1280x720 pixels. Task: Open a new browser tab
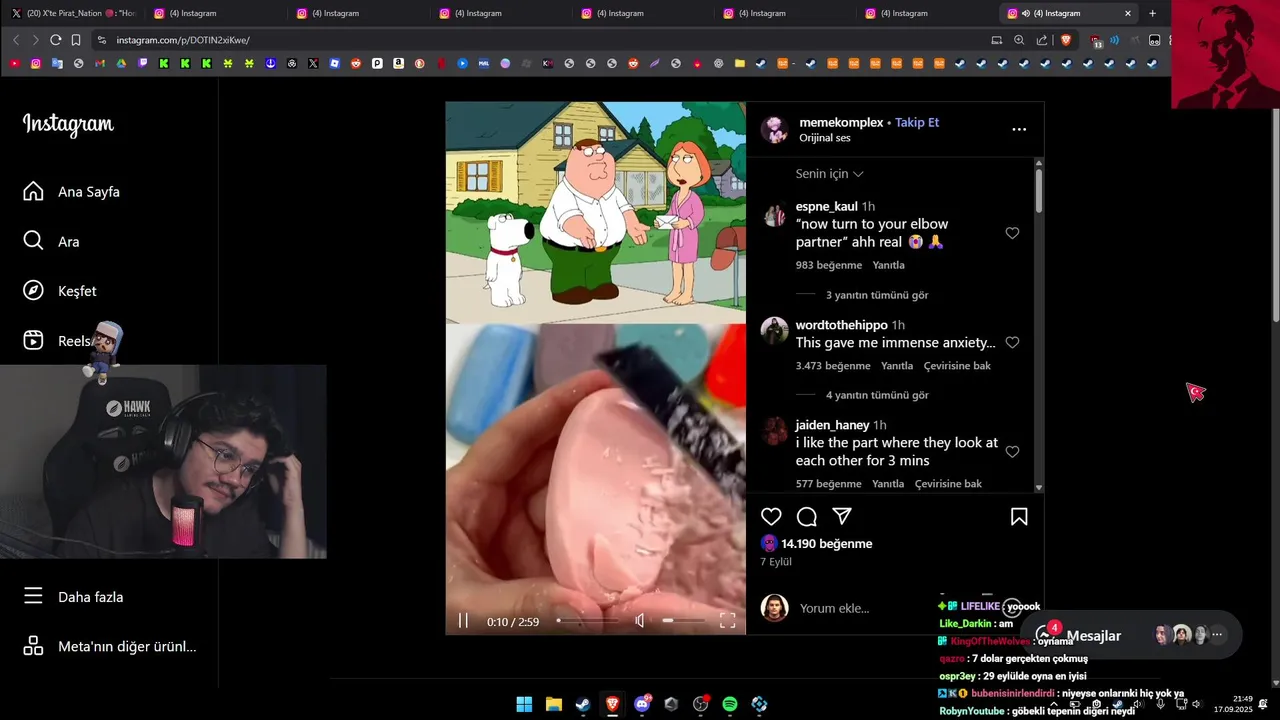[1152, 13]
